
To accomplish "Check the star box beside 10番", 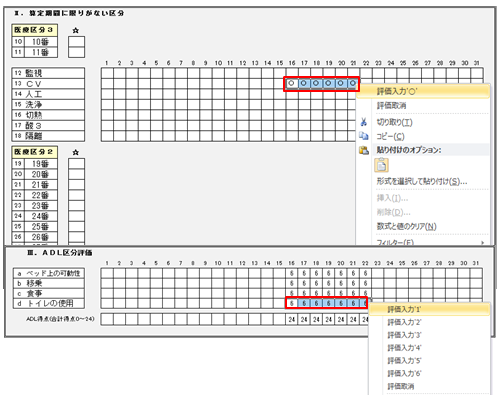I will [x=76, y=42].
